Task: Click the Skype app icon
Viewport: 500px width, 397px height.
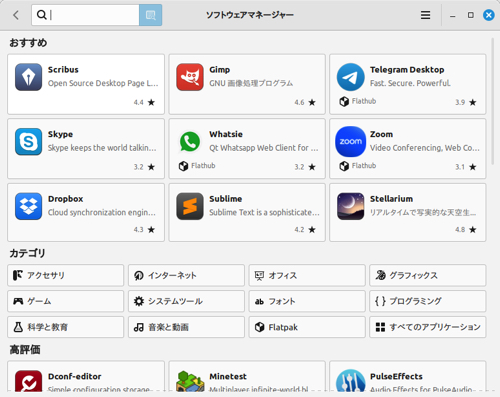Action: point(28,142)
